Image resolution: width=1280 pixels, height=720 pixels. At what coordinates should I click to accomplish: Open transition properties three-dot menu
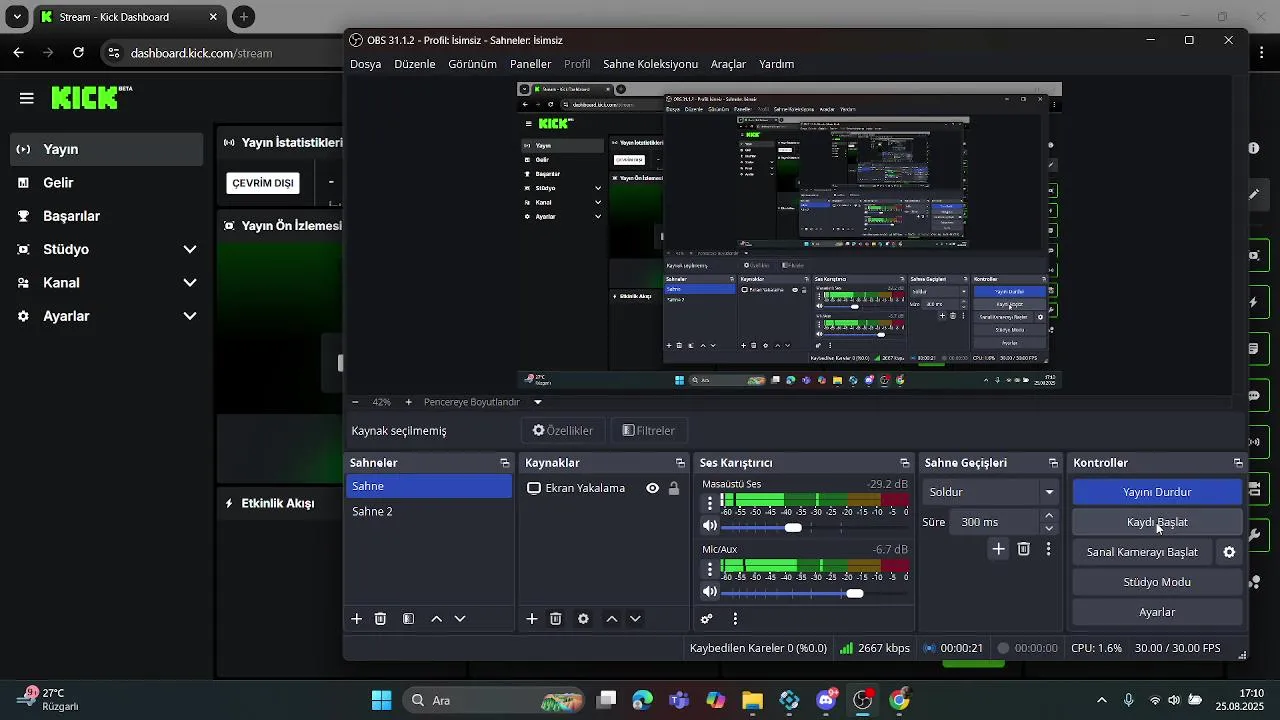(1048, 549)
